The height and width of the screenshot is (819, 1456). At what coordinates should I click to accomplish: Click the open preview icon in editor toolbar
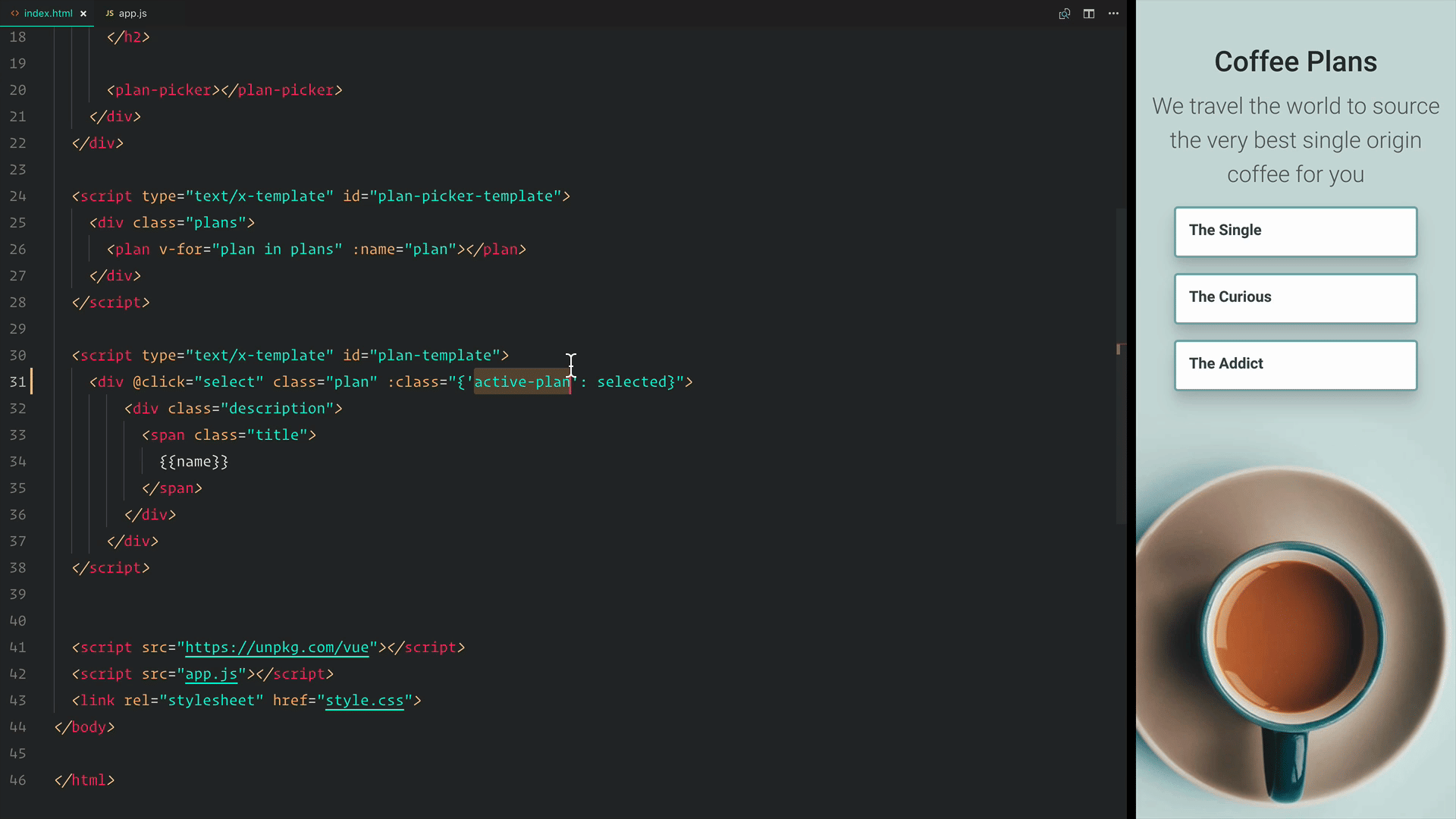tap(1065, 14)
